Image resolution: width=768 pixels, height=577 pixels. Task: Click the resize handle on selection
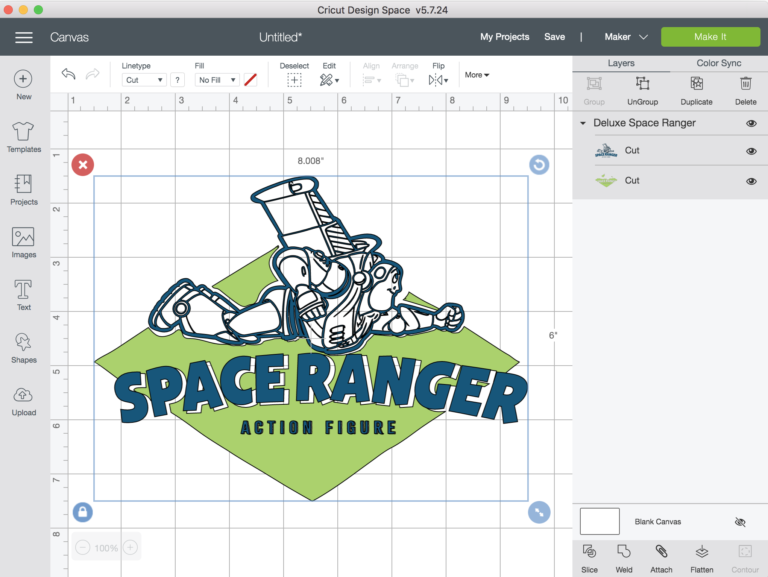539,512
